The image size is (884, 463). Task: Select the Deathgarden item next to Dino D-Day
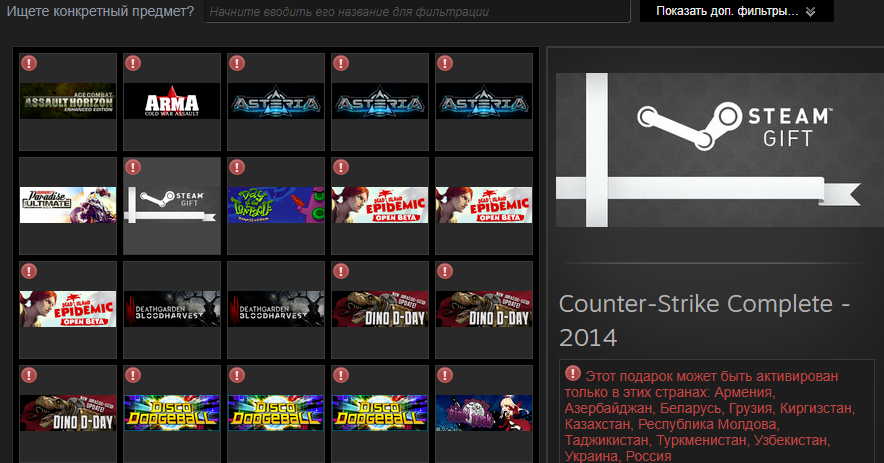point(276,310)
